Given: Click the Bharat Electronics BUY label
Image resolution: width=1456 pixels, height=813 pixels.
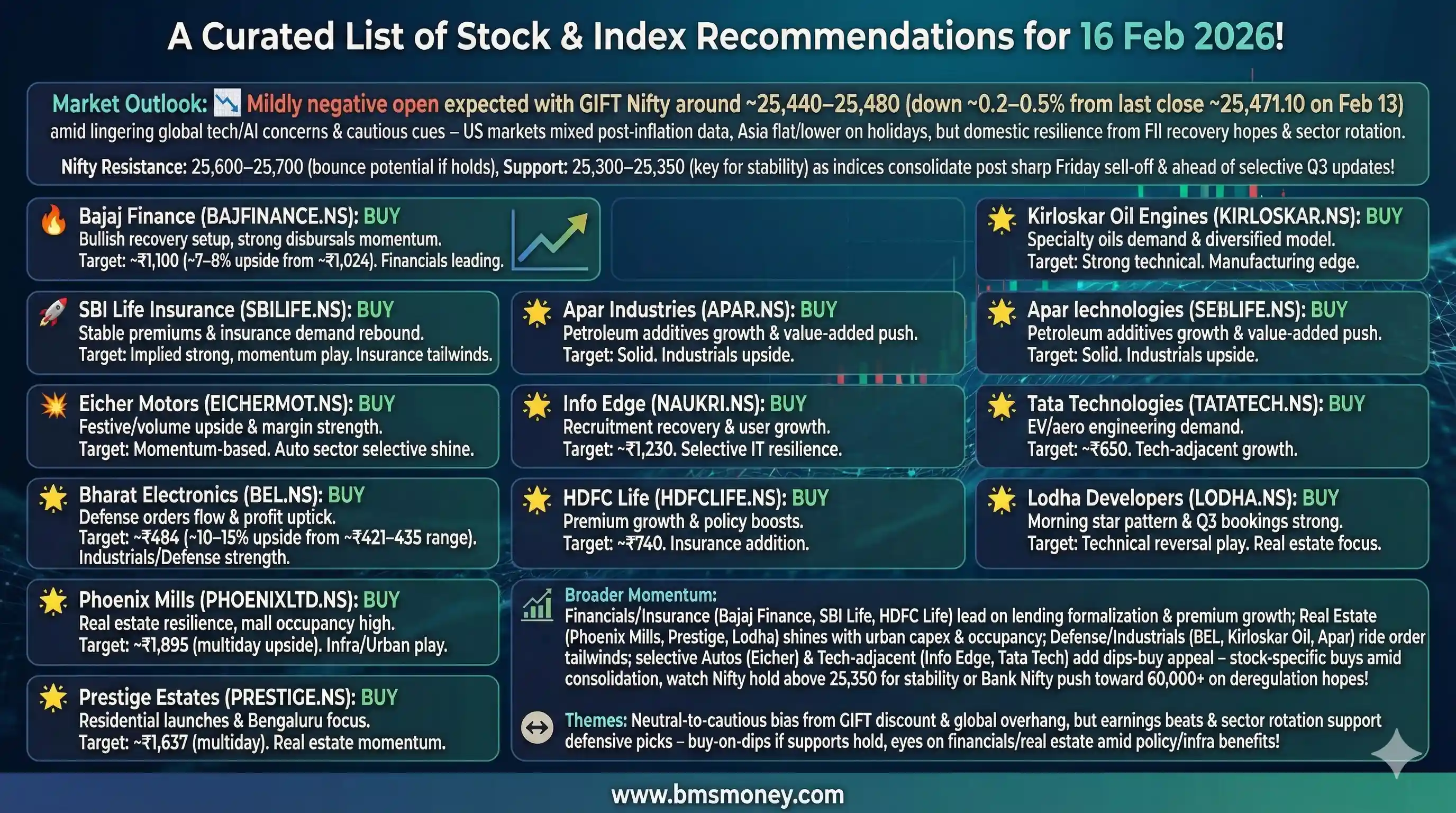Looking at the screenshot, I should 346,495.
